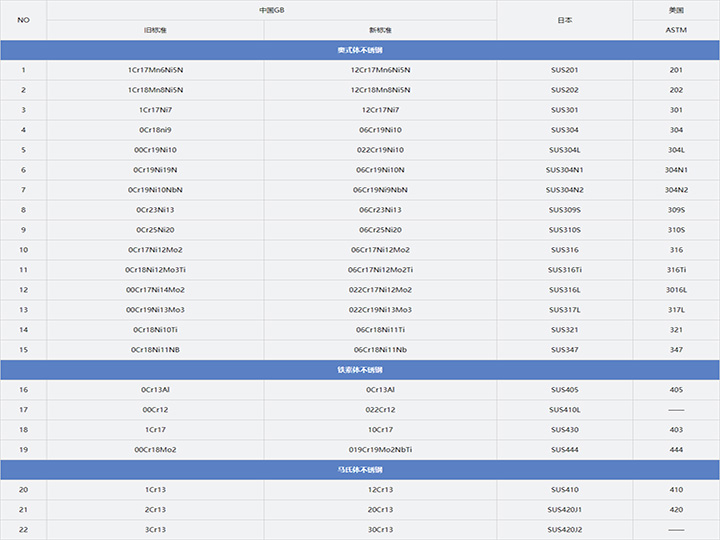Screen dimensions: 720x540
Task: Click the 12Cr18Mn8Ni5N new standard cell
Action: (x=380, y=90)
